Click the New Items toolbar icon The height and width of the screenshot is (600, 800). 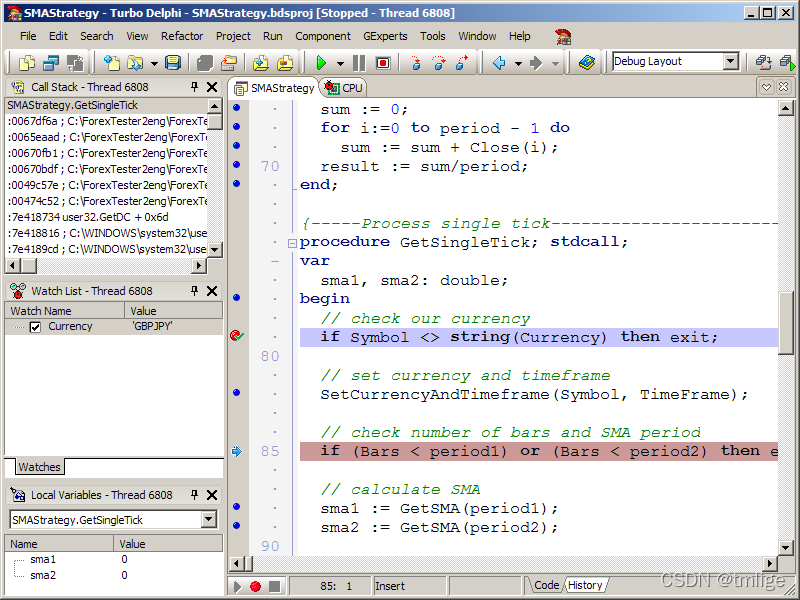pos(111,63)
